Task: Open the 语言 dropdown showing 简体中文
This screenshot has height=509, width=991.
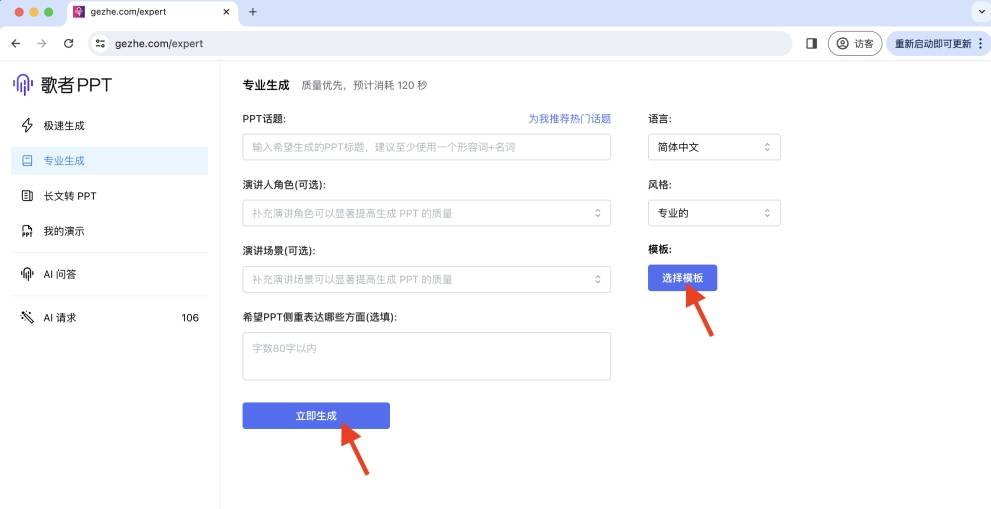Action: click(x=714, y=147)
